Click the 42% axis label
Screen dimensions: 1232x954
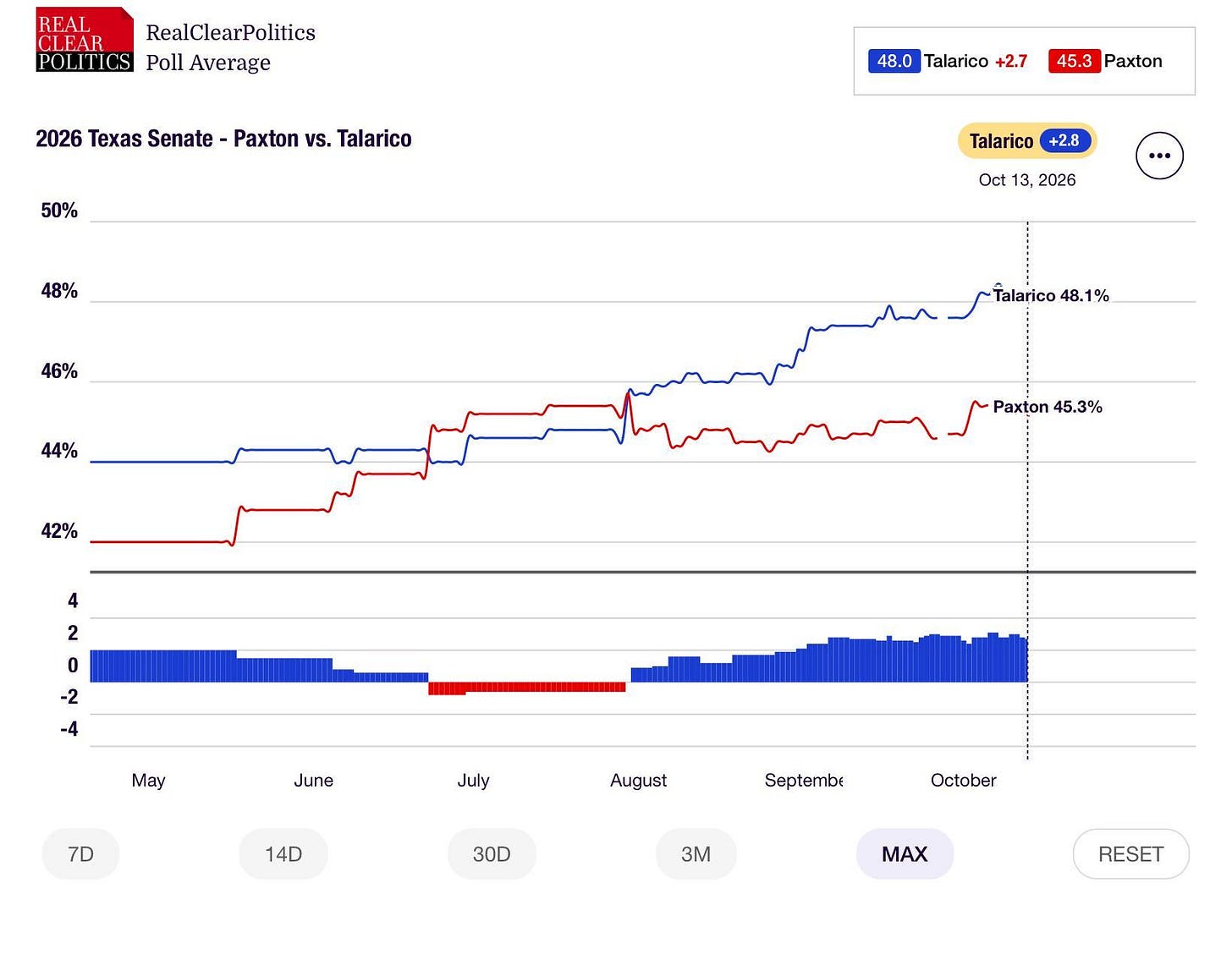pyautogui.click(x=59, y=531)
